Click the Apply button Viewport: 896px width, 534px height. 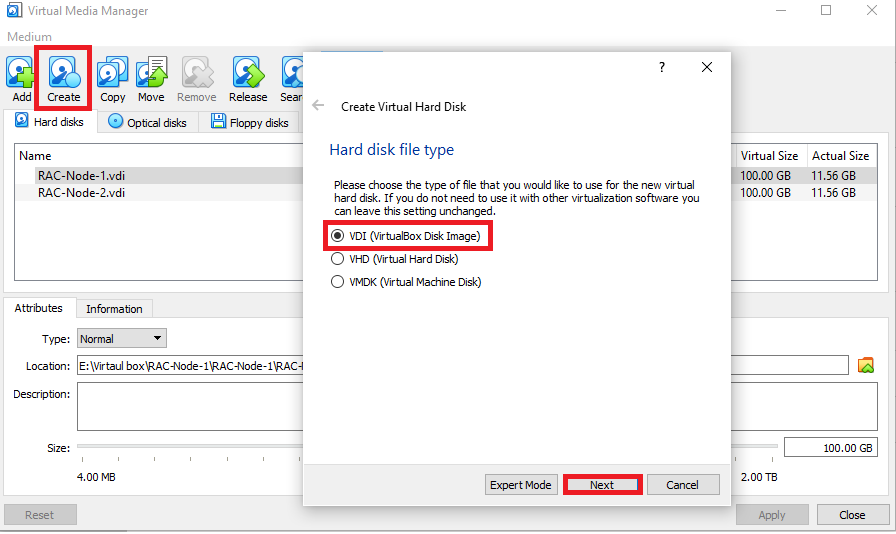click(x=772, y=515)
